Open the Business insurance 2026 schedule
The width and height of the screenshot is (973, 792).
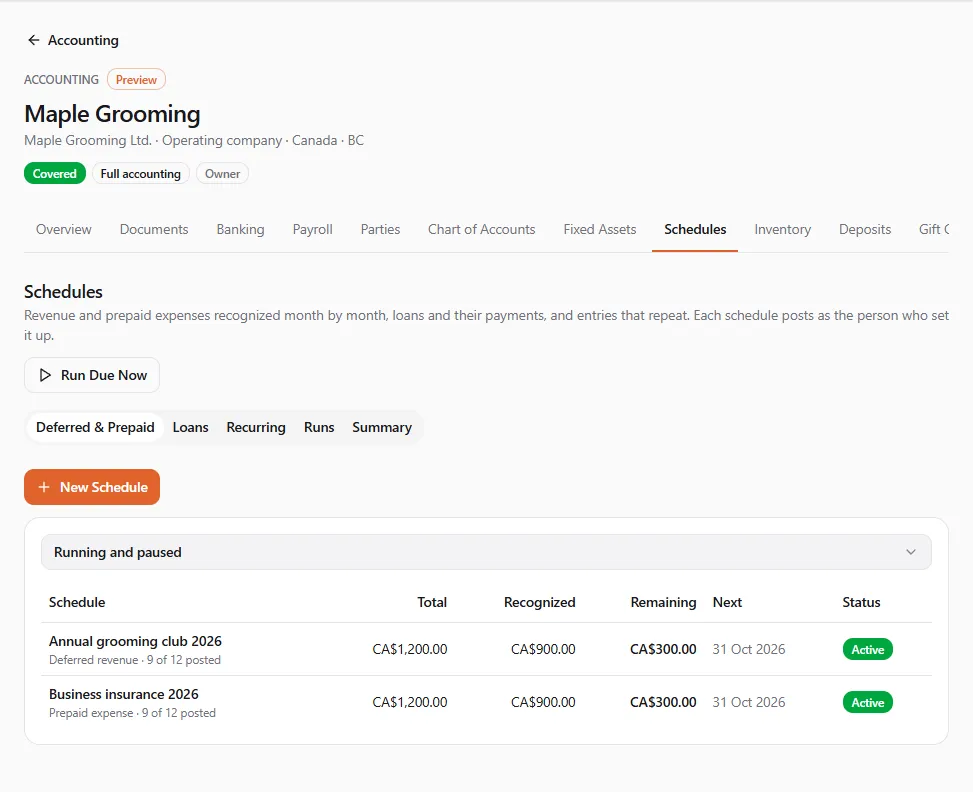coord(123,694)
